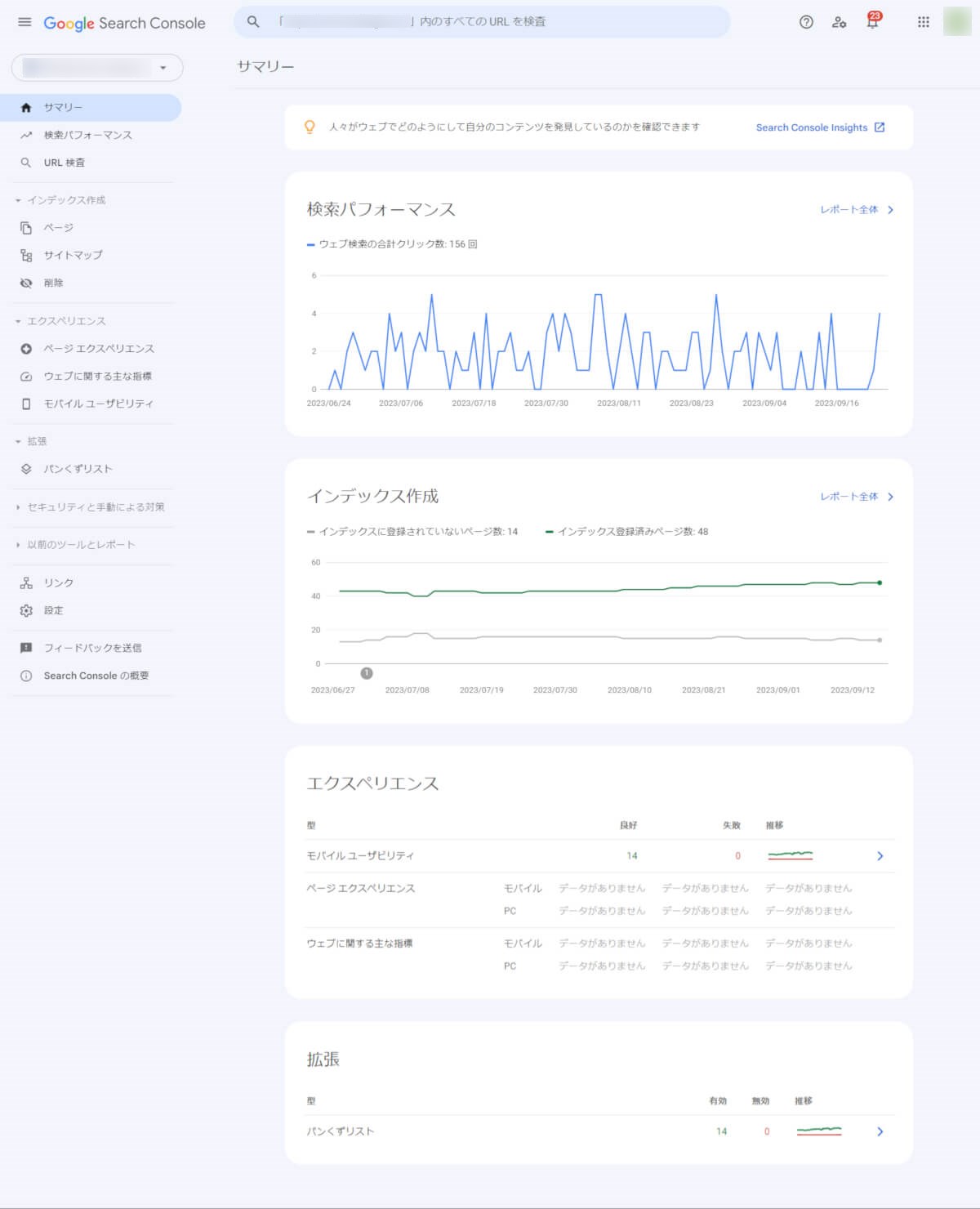Open the users and permissions icon

point(839,22)
